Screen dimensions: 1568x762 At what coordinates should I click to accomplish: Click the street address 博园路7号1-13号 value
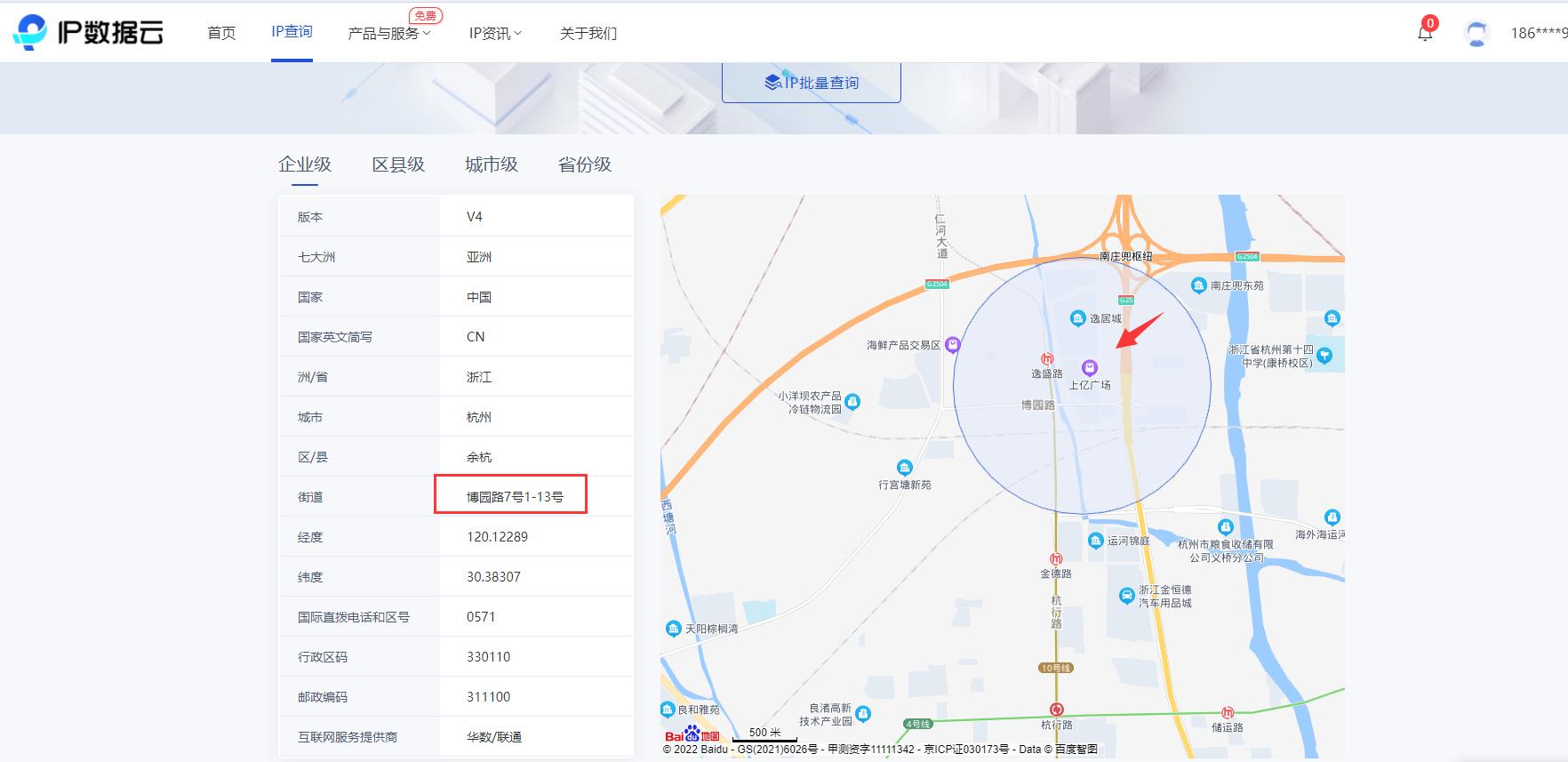click(x=515, y=497)
